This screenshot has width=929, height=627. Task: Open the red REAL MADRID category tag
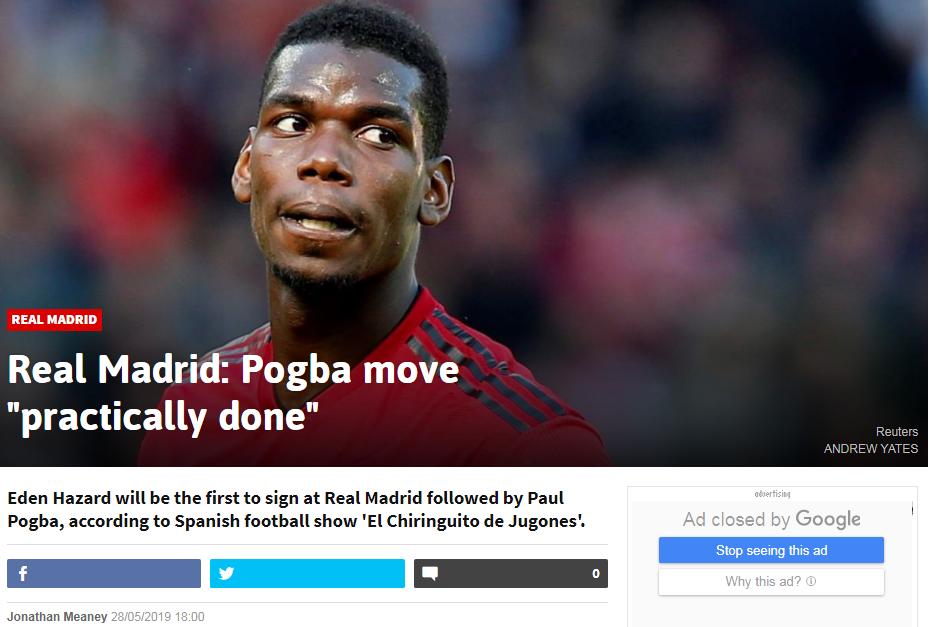[55, 320]
